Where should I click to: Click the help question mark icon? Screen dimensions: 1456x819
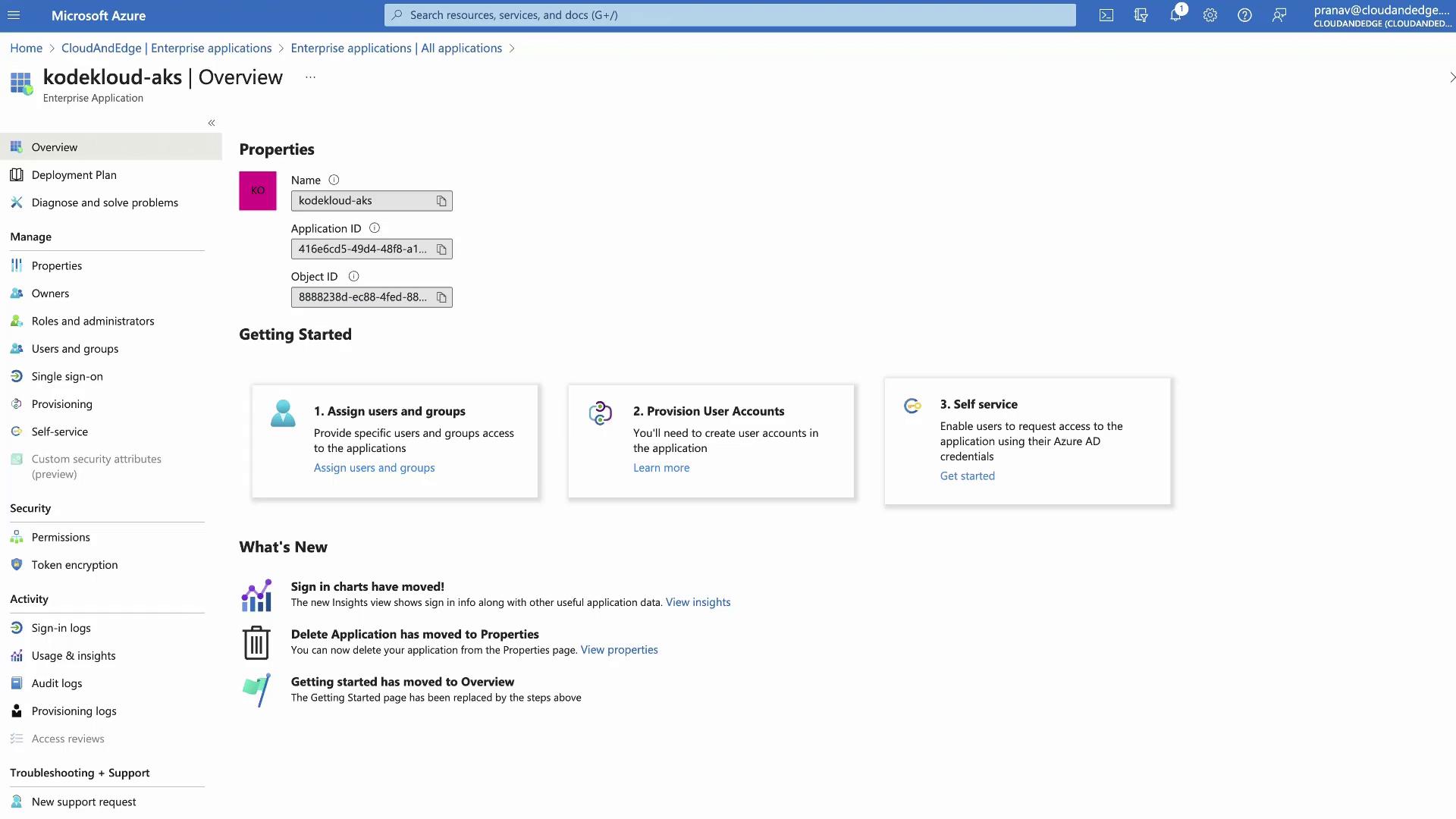point(1244,15)
